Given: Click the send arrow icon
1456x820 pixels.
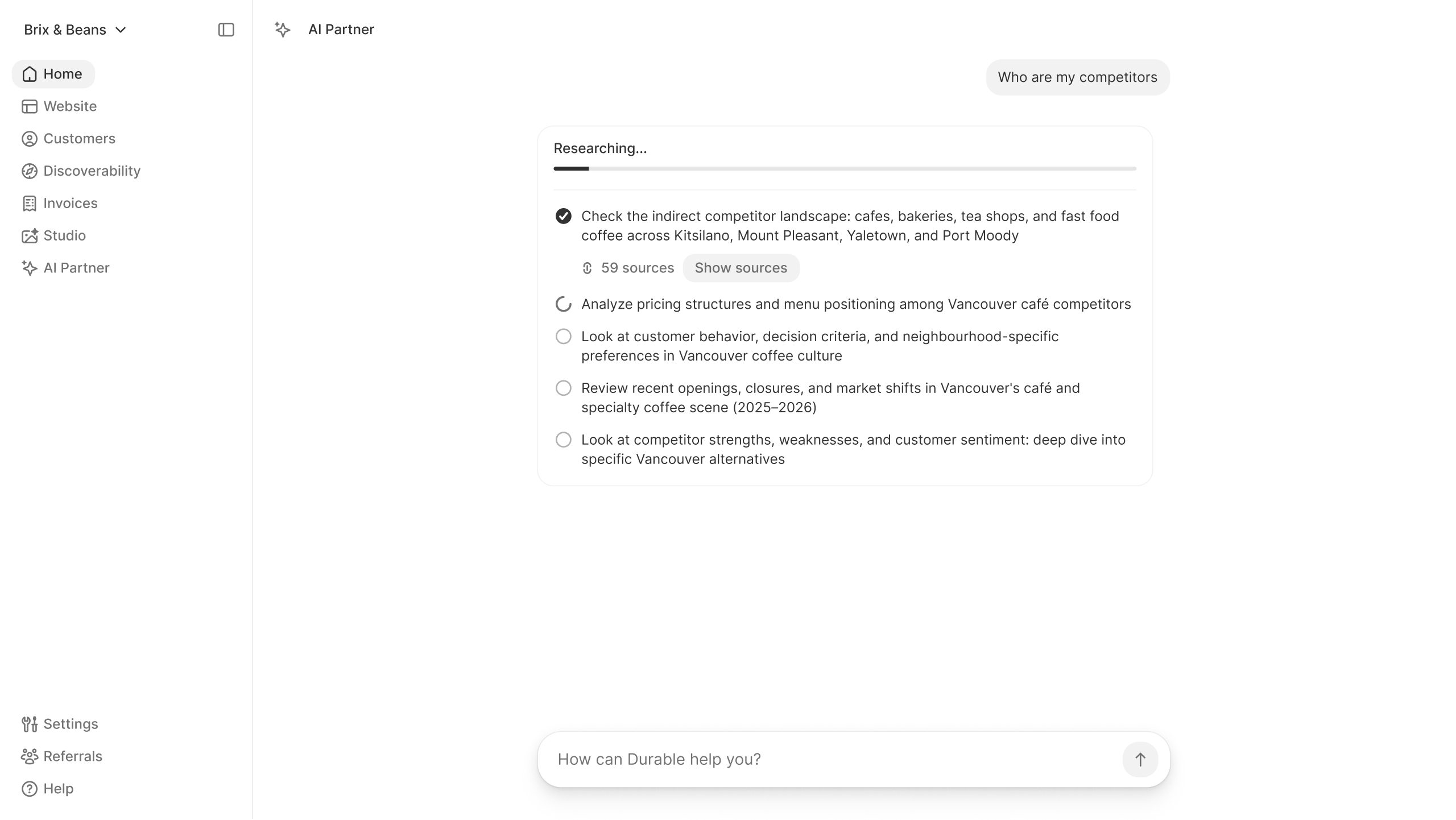Looking at the screenshot, I should coord(1140,759).
